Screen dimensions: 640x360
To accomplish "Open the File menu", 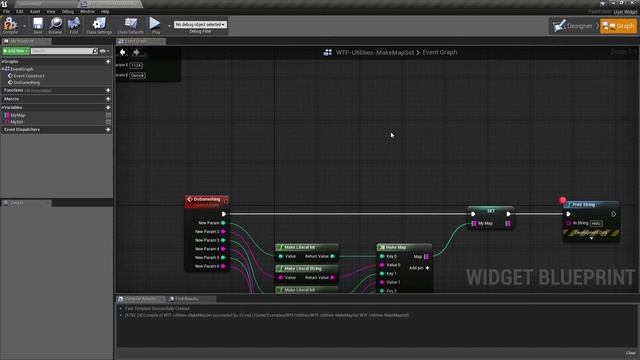I will [x=7, y=11].
